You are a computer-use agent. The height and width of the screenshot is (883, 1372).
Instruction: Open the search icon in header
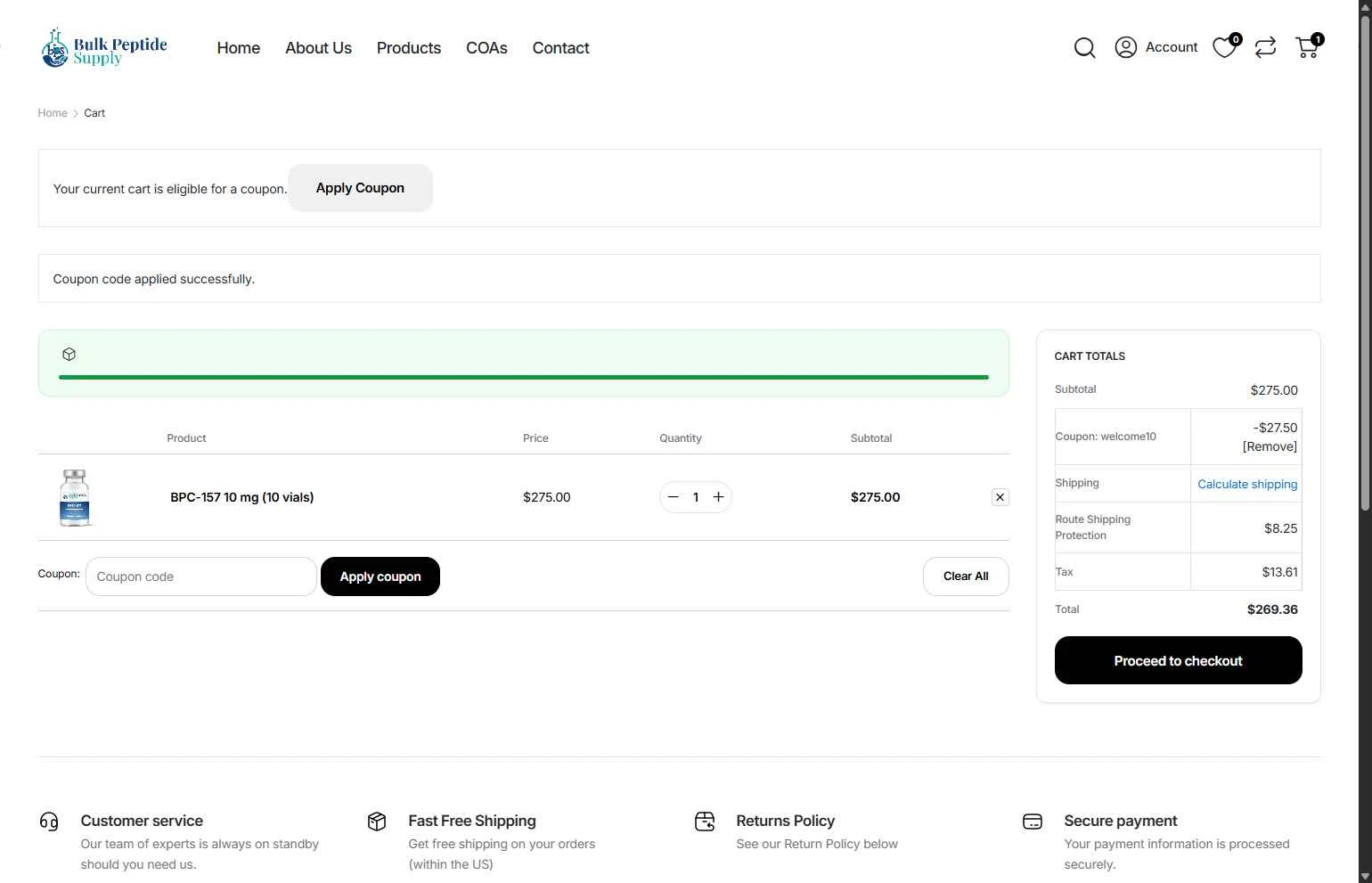click(1084, 47)
